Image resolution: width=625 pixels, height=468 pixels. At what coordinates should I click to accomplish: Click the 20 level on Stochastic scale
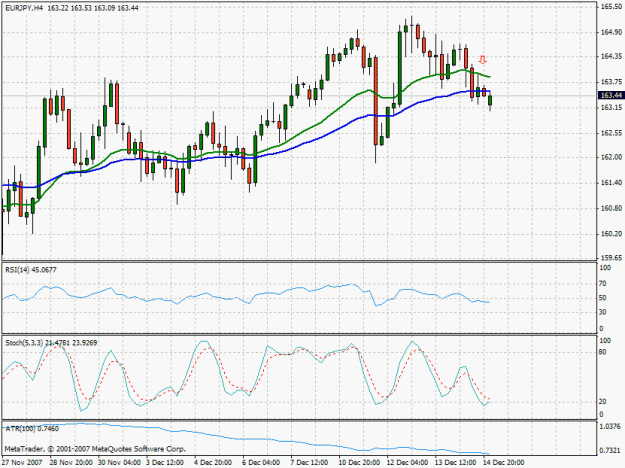(603, 402)
